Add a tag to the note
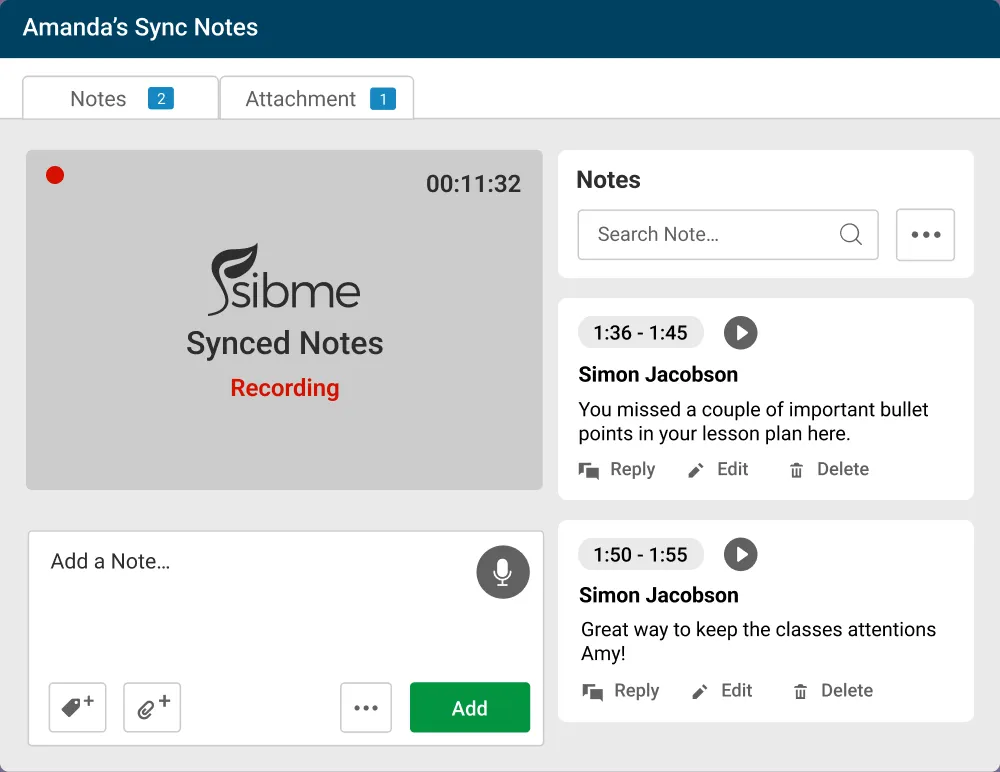The height and width of the screenshot is (772, 1000). [x=78, y=708]
